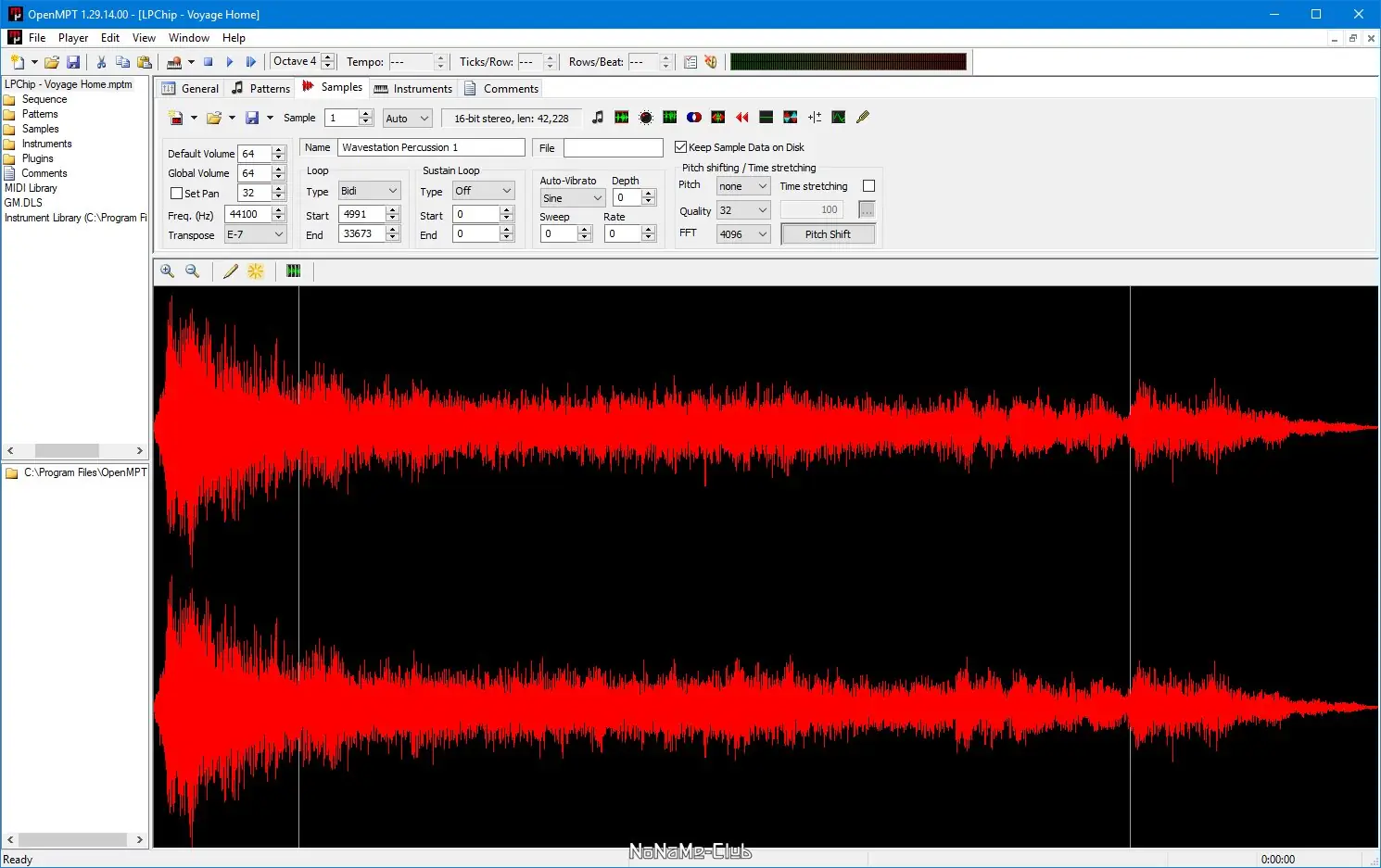Expand the Quality dropdown

point(743,210)
